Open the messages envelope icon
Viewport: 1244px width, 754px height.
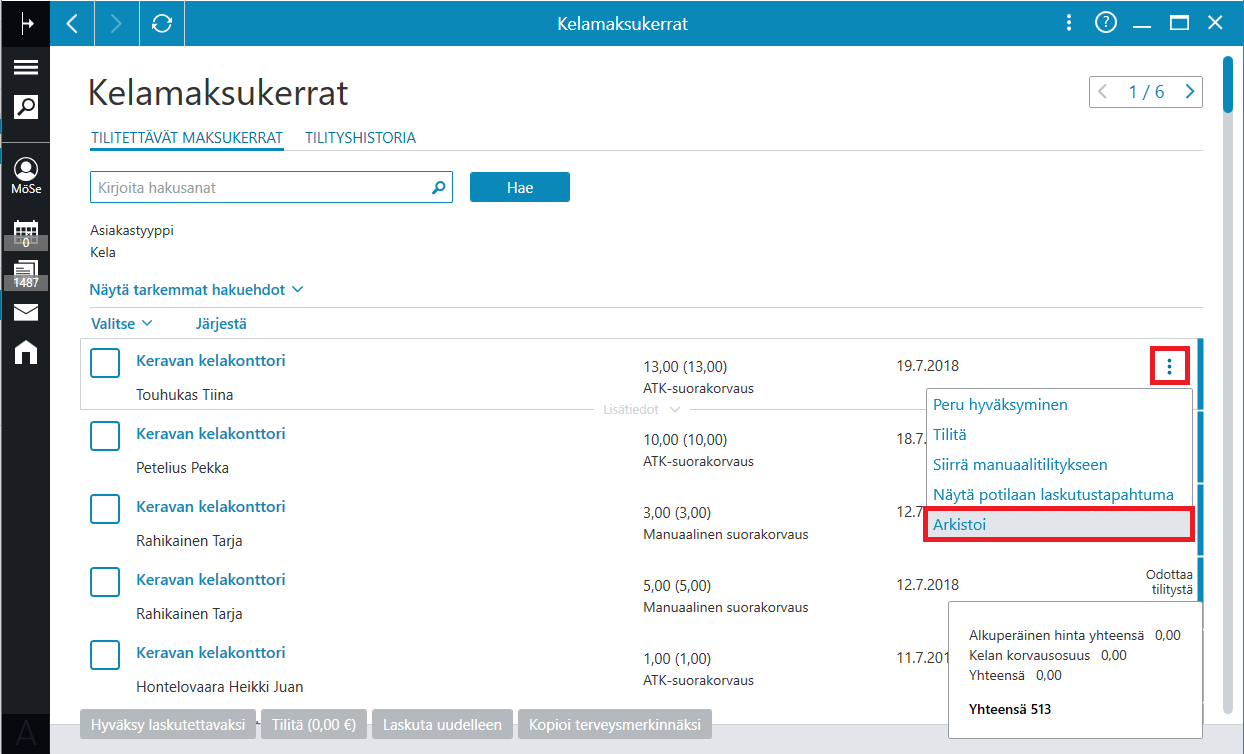pyautogui.click(x=26, y=313)
